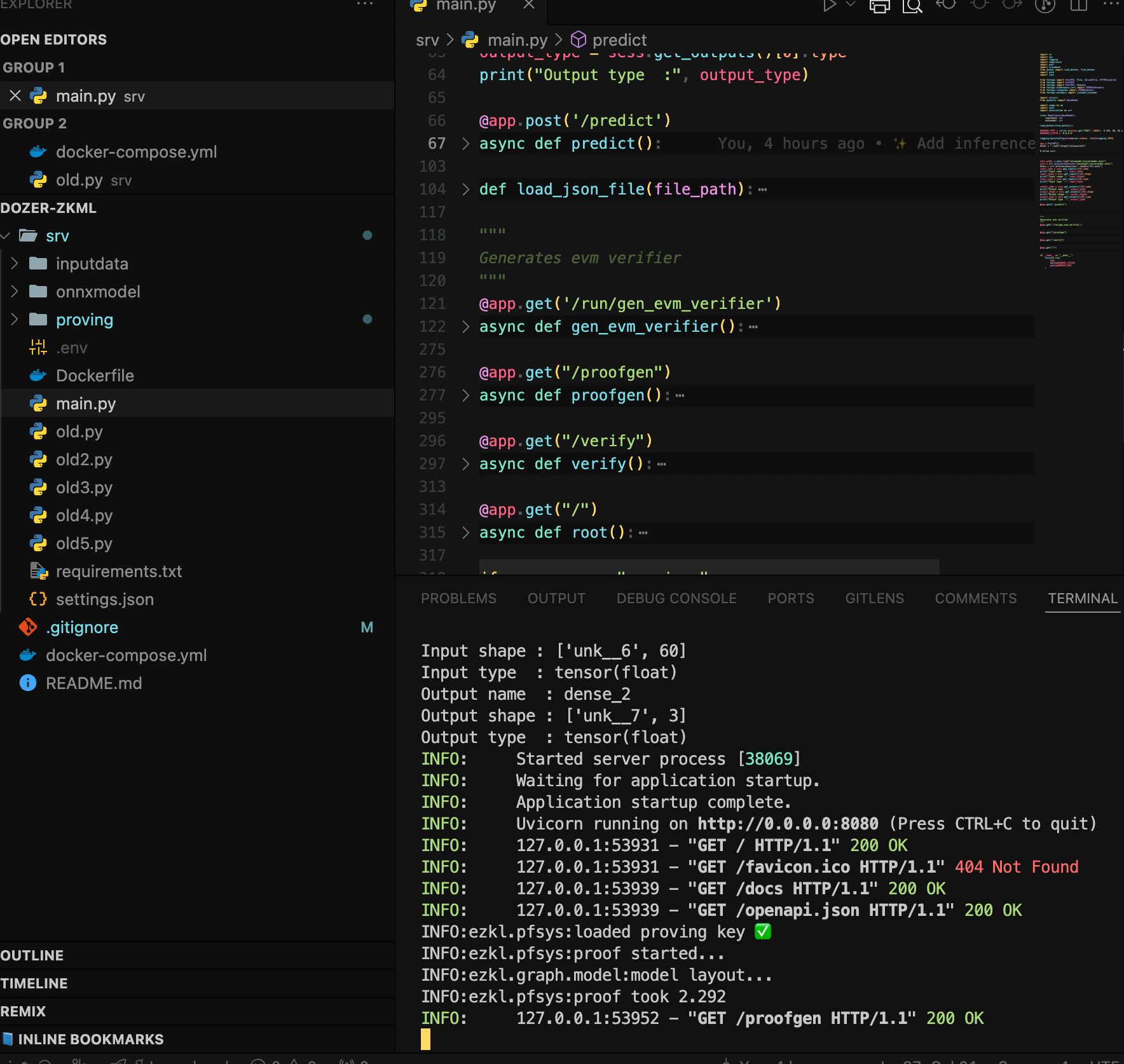
Task: Unfold verify function at line 297
Action: [x=465, y=464]
